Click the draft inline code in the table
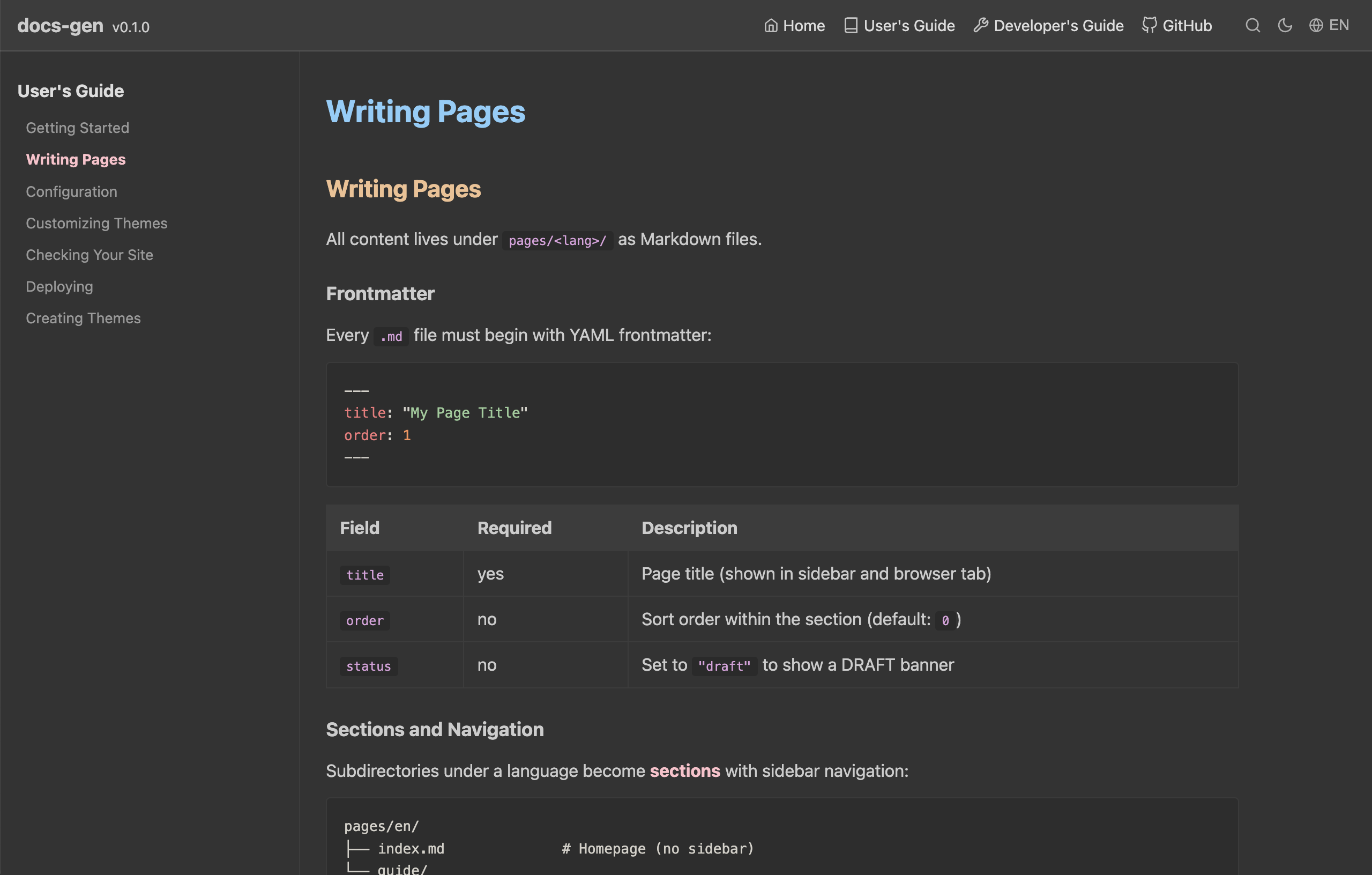Screen dimensions: 1372x875 click(x=724, y=665)
